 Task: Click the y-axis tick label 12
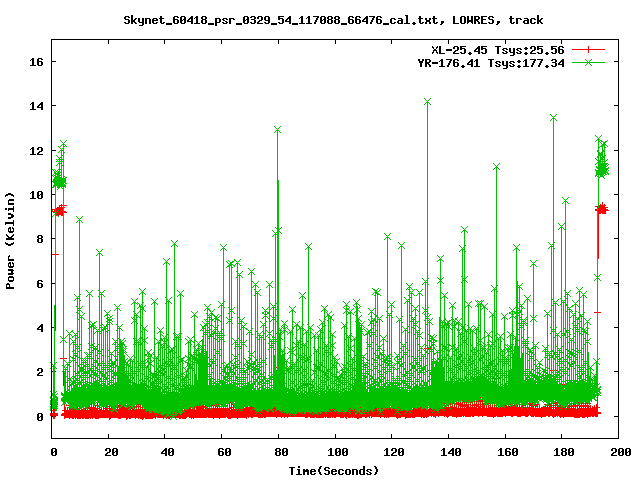pyautogui.click(x=36, y=151)
